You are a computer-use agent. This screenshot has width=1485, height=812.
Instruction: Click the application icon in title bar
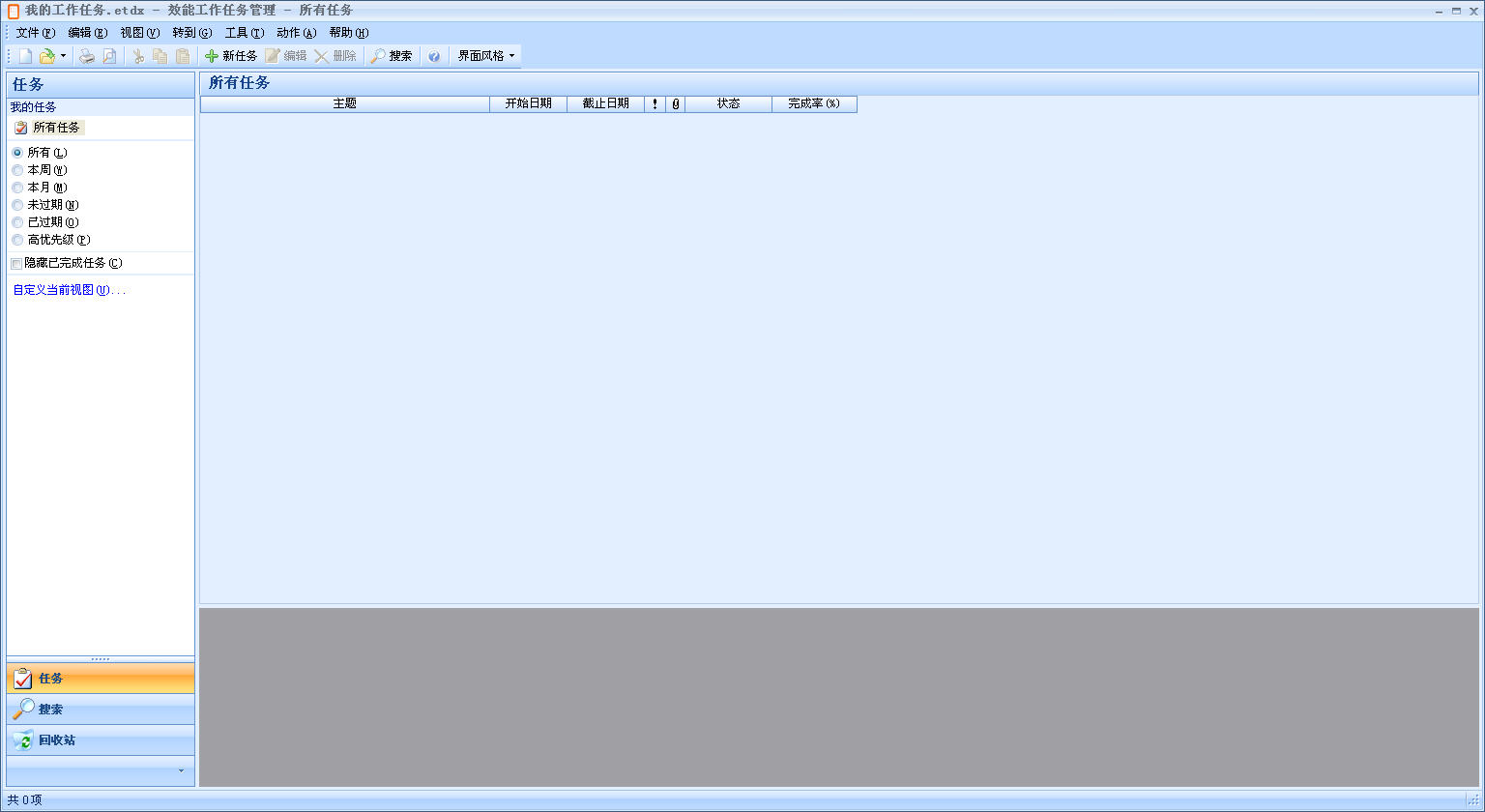coord(14,11)
